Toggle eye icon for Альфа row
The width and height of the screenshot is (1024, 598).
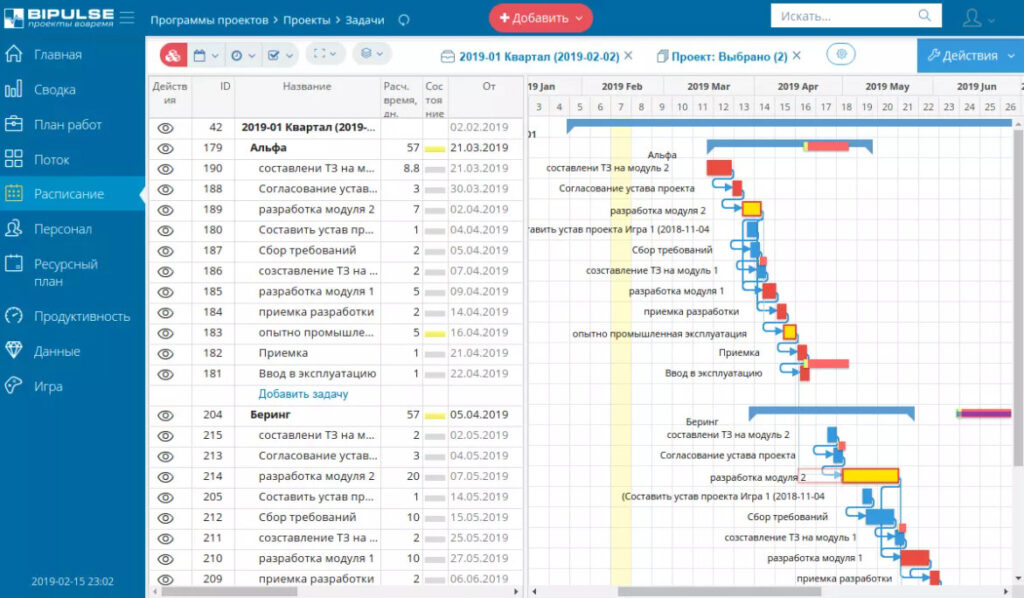(x=166, y=148)
